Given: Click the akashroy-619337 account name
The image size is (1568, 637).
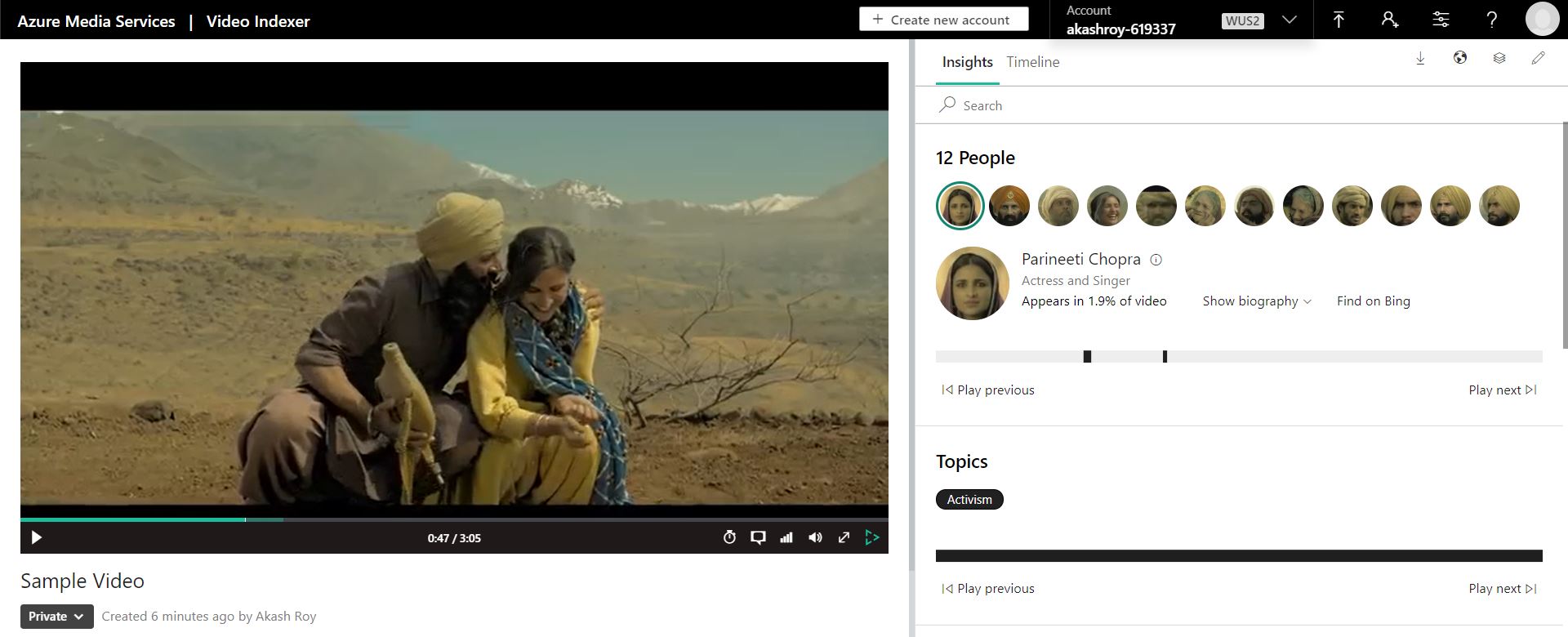Looking at the screenshot, I should [x=1120, y=29].
